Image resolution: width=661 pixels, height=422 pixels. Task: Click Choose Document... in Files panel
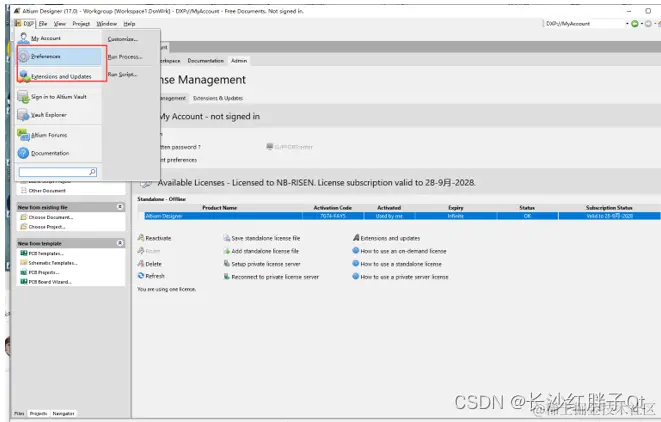pos(51,217)
